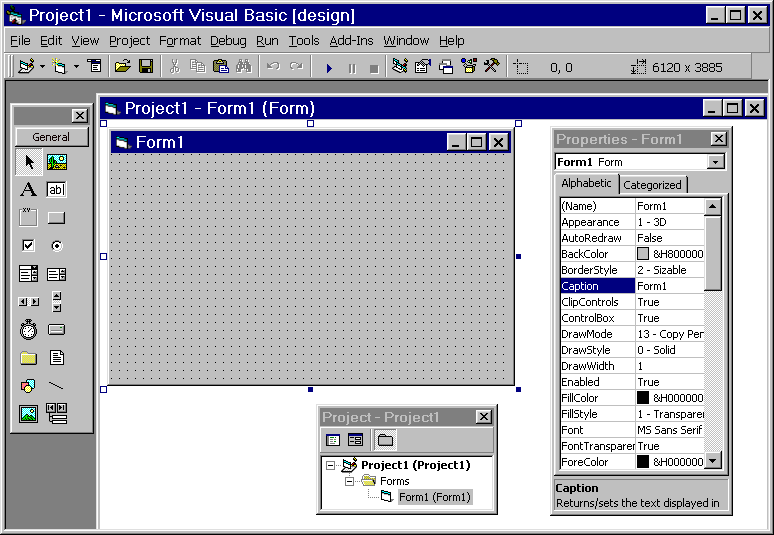
Task: Select the DriveListBox tool in toolbox
Action: (57, 329)
